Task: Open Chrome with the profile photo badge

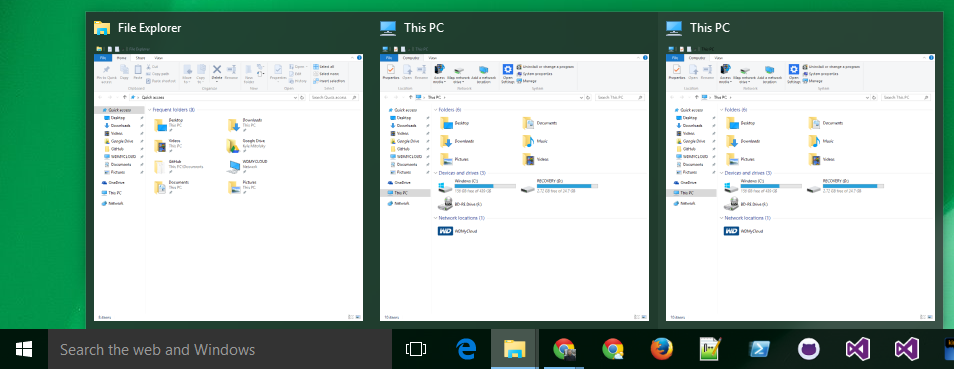Action: [x=564, y=349]
